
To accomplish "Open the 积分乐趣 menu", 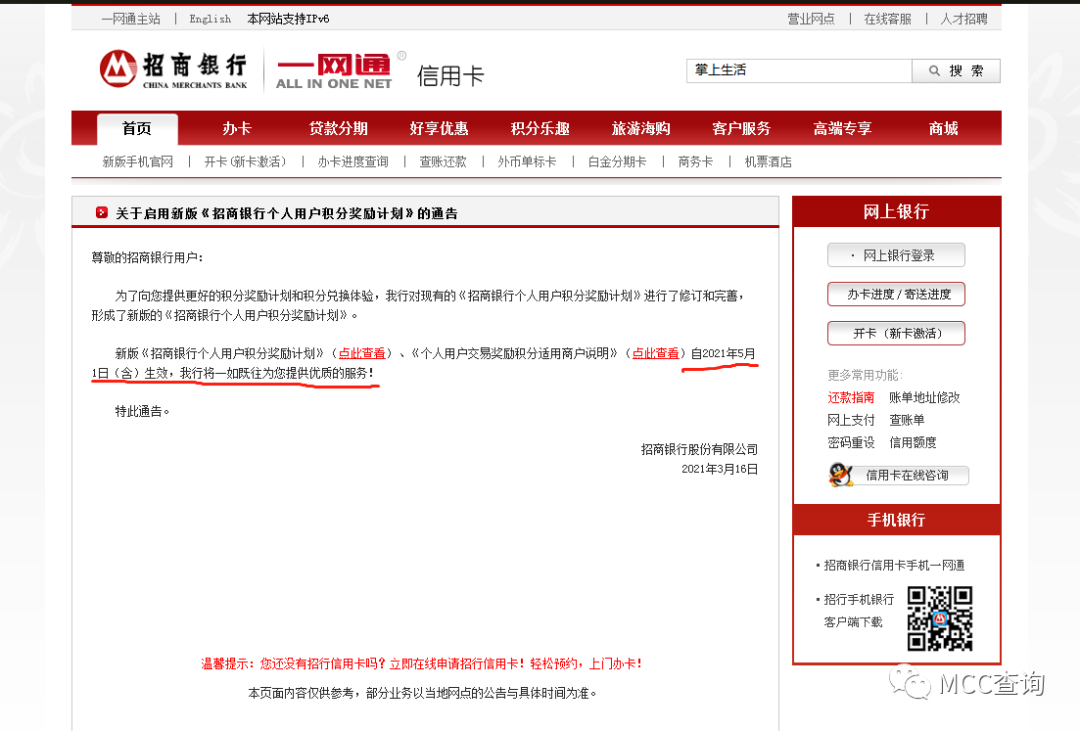I will [x=540, y=129].
